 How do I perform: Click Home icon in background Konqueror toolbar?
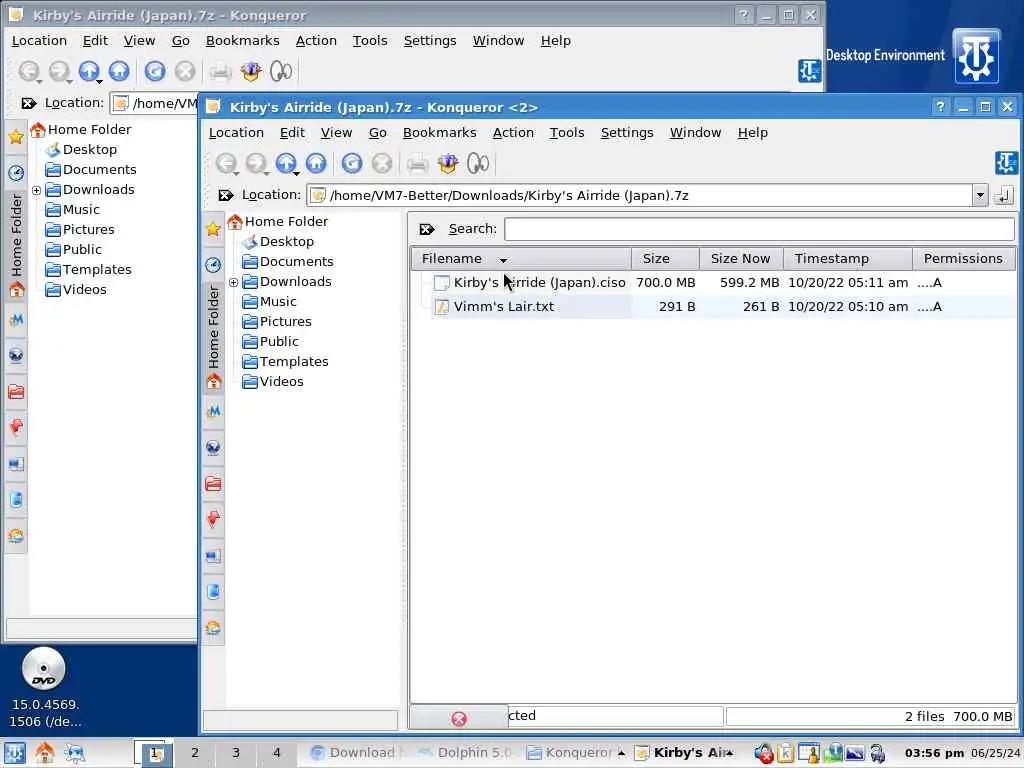[119, 71]
